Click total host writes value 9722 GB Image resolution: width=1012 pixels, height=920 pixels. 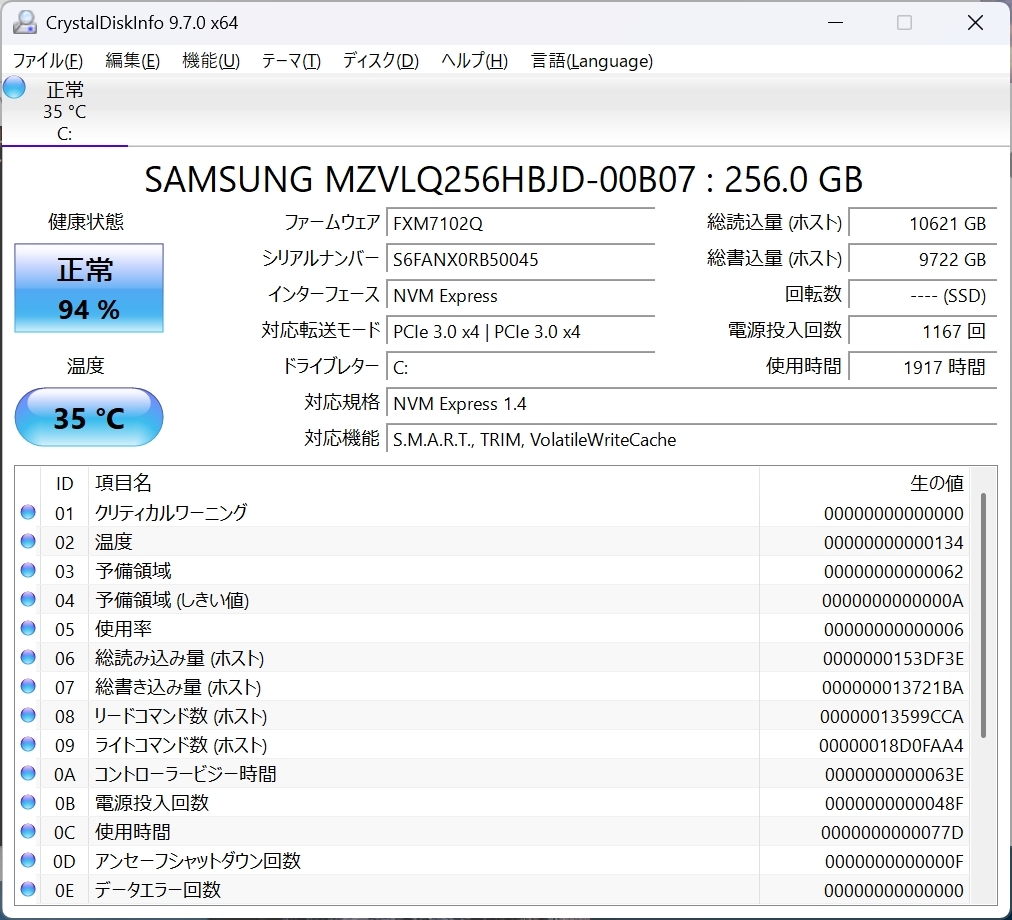click(923, 260)
